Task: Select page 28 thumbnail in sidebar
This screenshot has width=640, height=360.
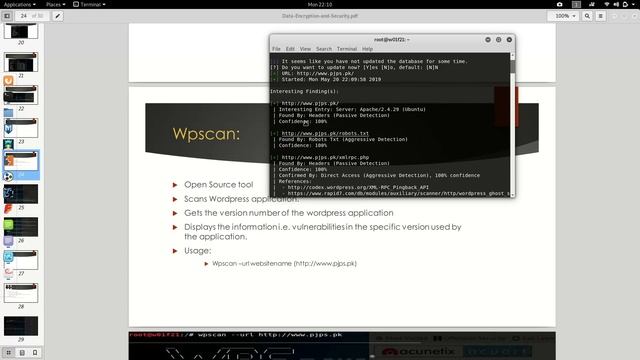Action: pyautogui.click(x=21, y=293)
